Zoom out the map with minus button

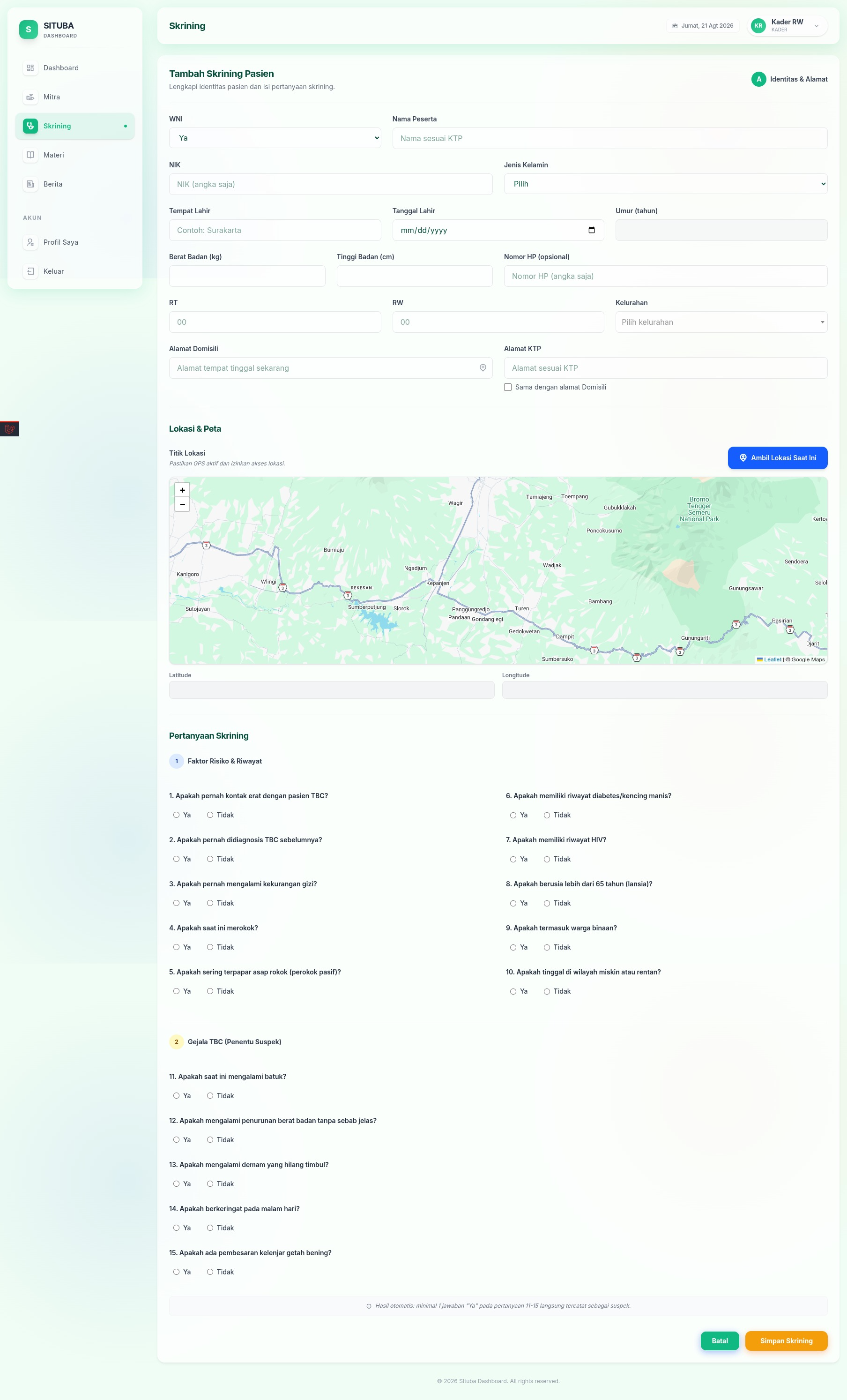coord(182,504)
